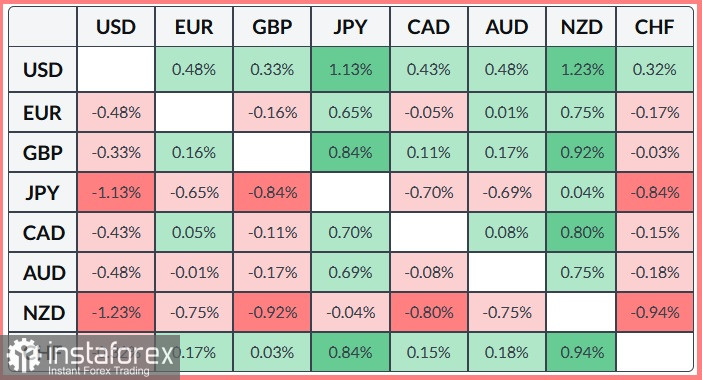702x380 pixels.
Task: Click the Instant Forex Trading tagline
Action: coord(98,371)
